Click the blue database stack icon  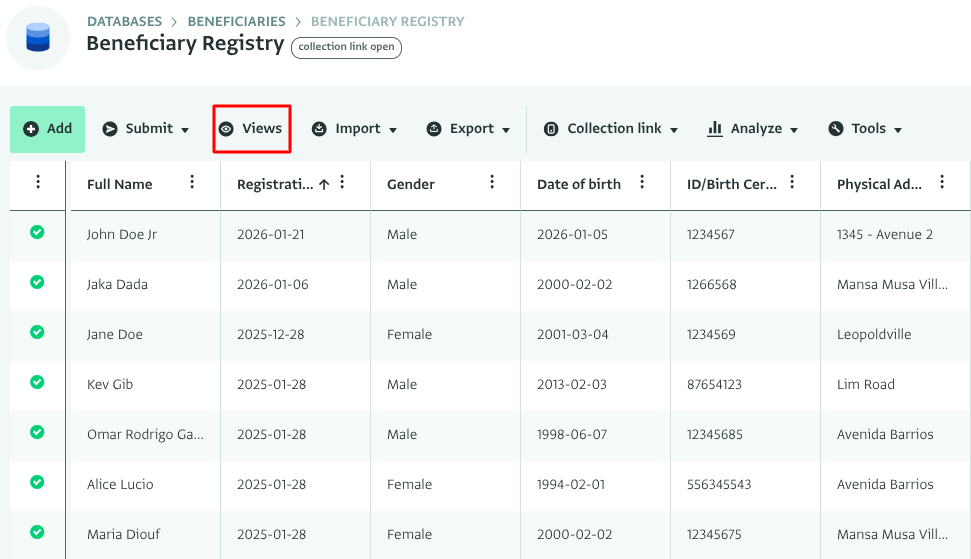click(x=38, y=38)
